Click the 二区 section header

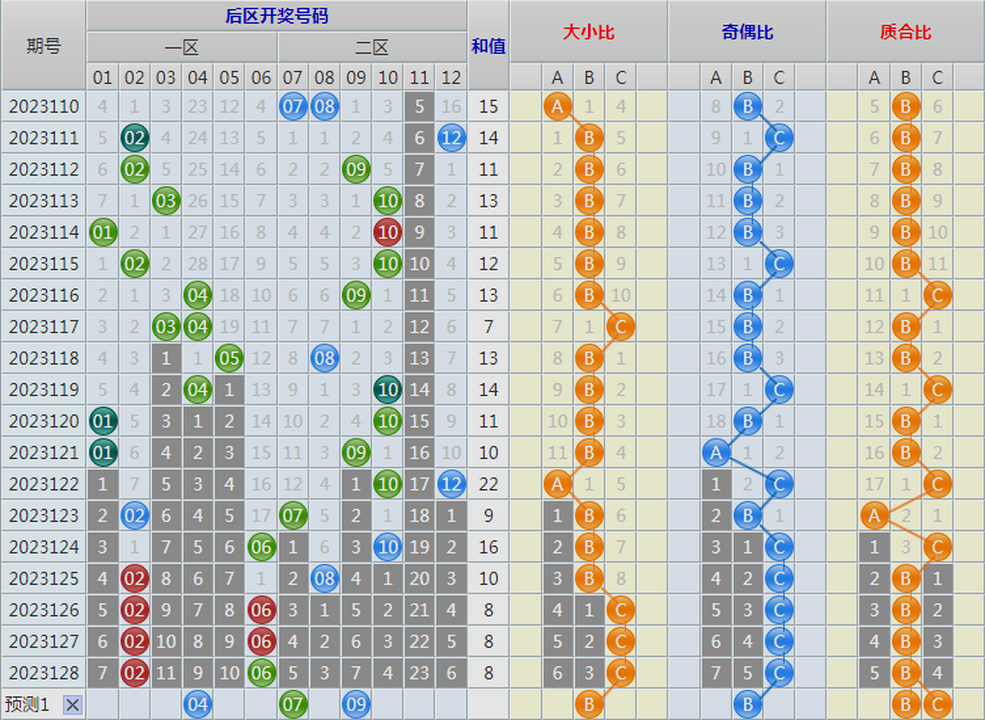[372, 47]
